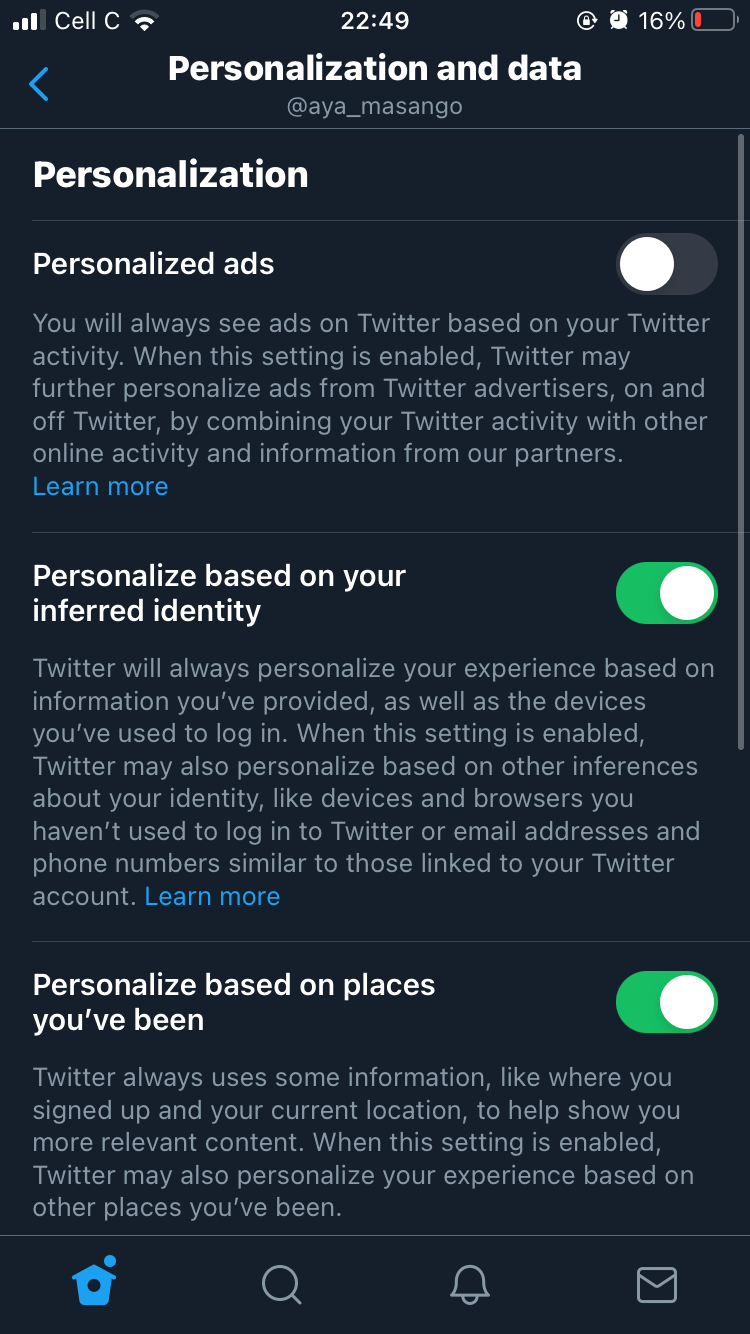750x1334 pixels.
Task: Open the Home feed icon
Action: pos(93,1285)
